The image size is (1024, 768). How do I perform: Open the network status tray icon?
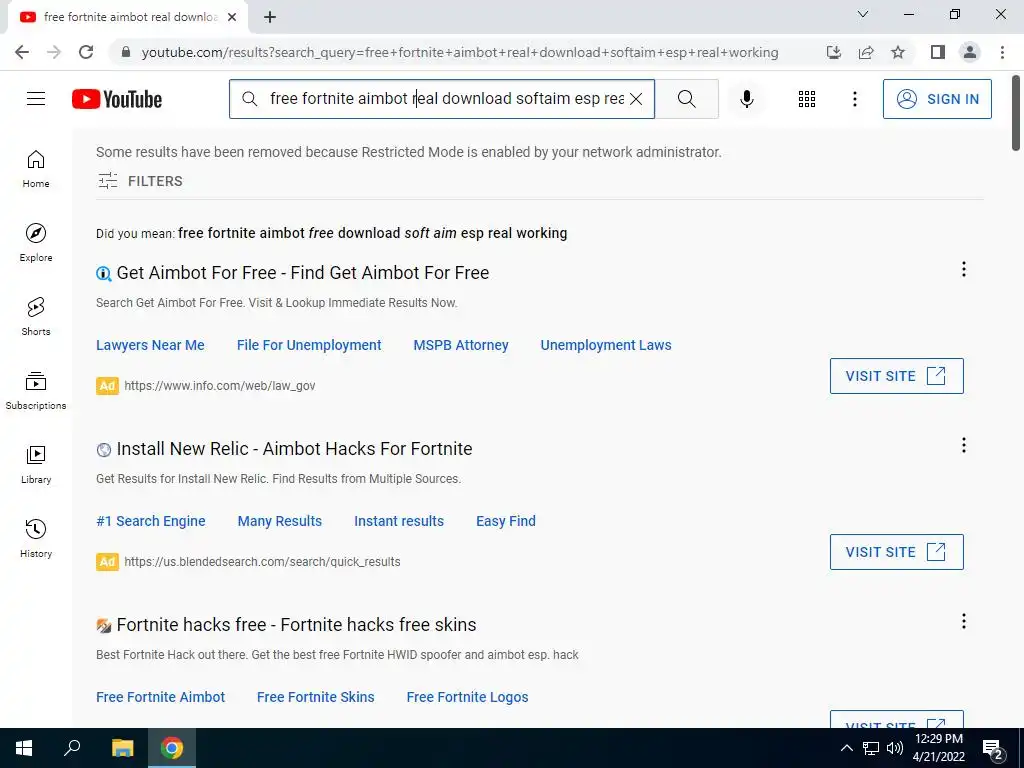coord(871,748)
